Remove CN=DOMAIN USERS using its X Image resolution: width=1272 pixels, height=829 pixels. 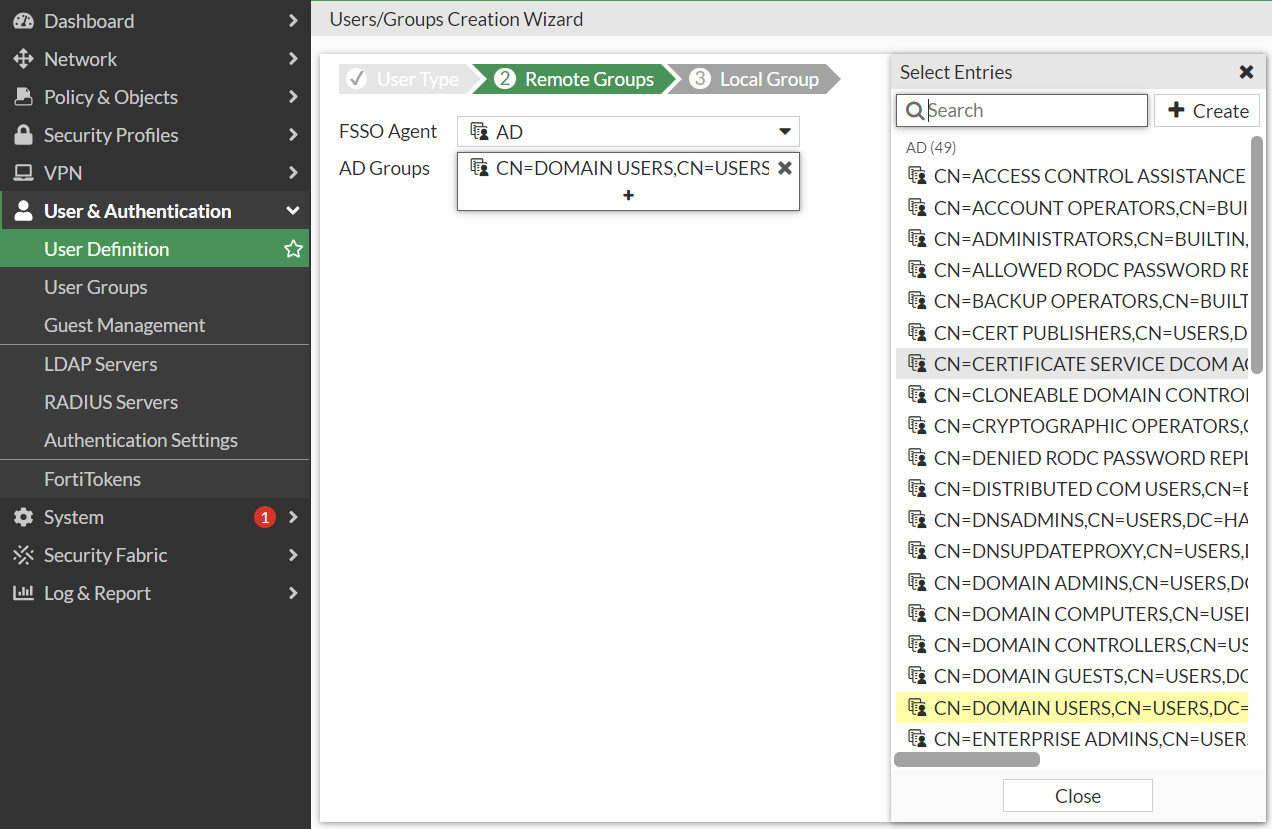[x=785, y=167]
